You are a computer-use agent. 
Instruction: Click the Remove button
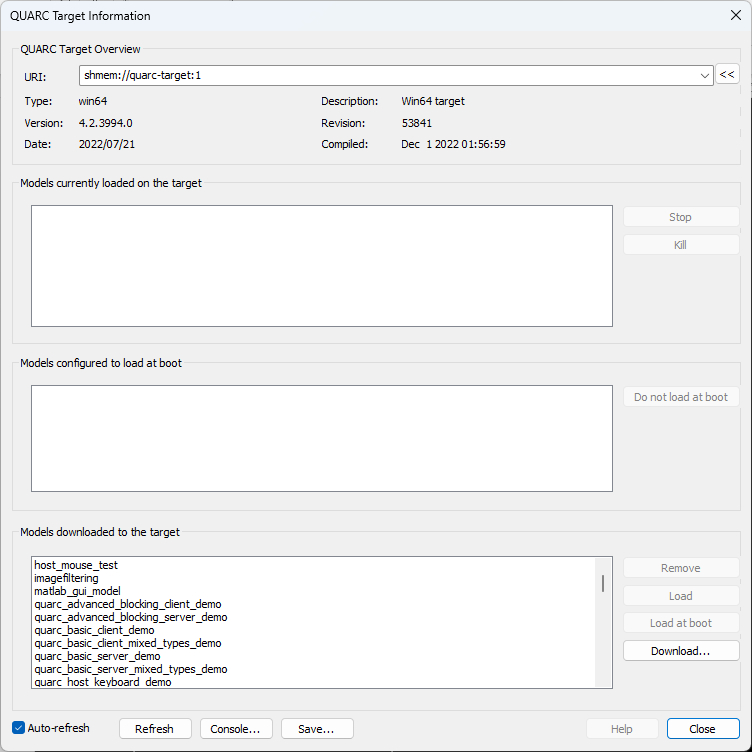click(x=681, y=568)
